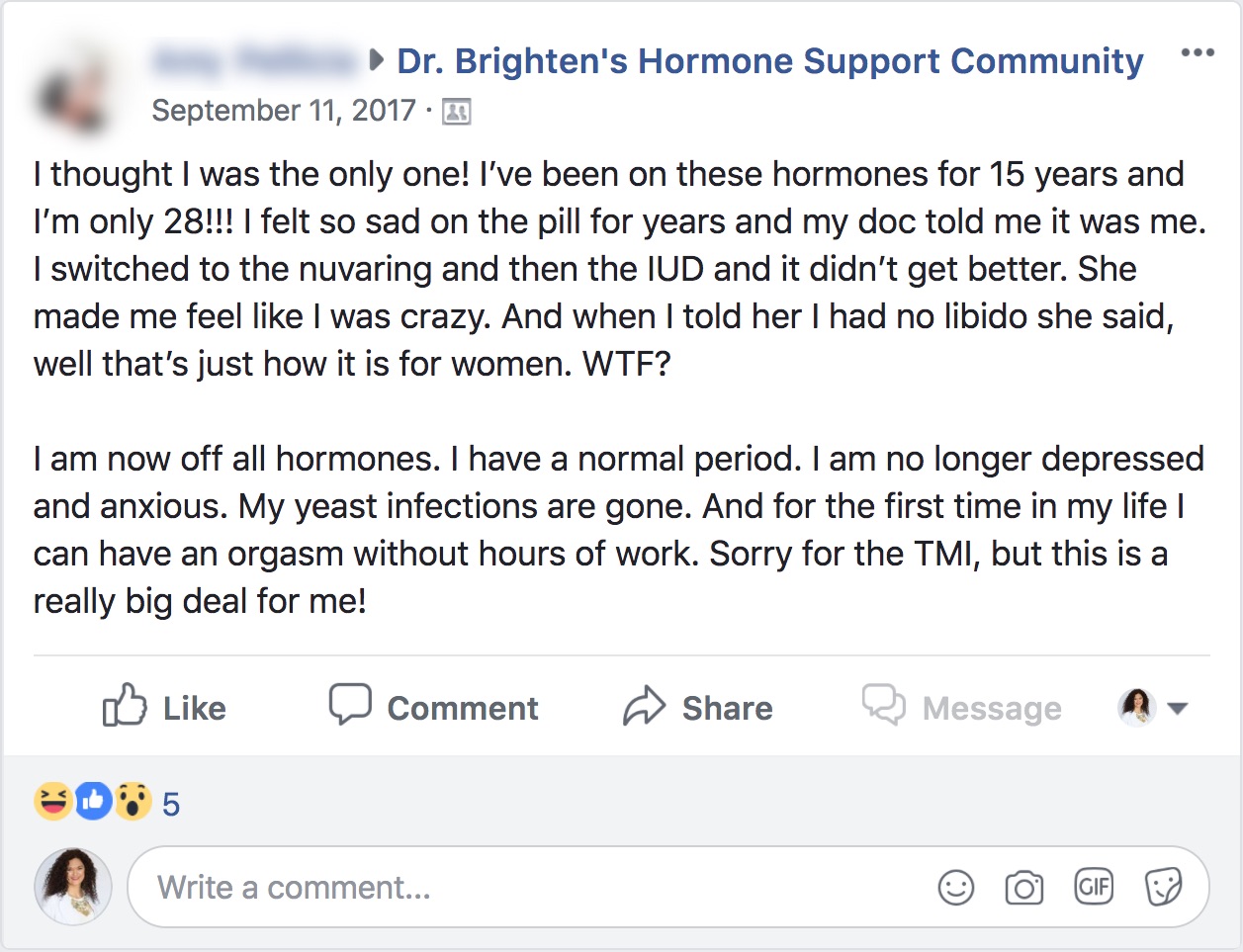This screenshot has height=952, width=1243.
Task: Attach a photo using the camera icon
Action: tap(1024, 888)
